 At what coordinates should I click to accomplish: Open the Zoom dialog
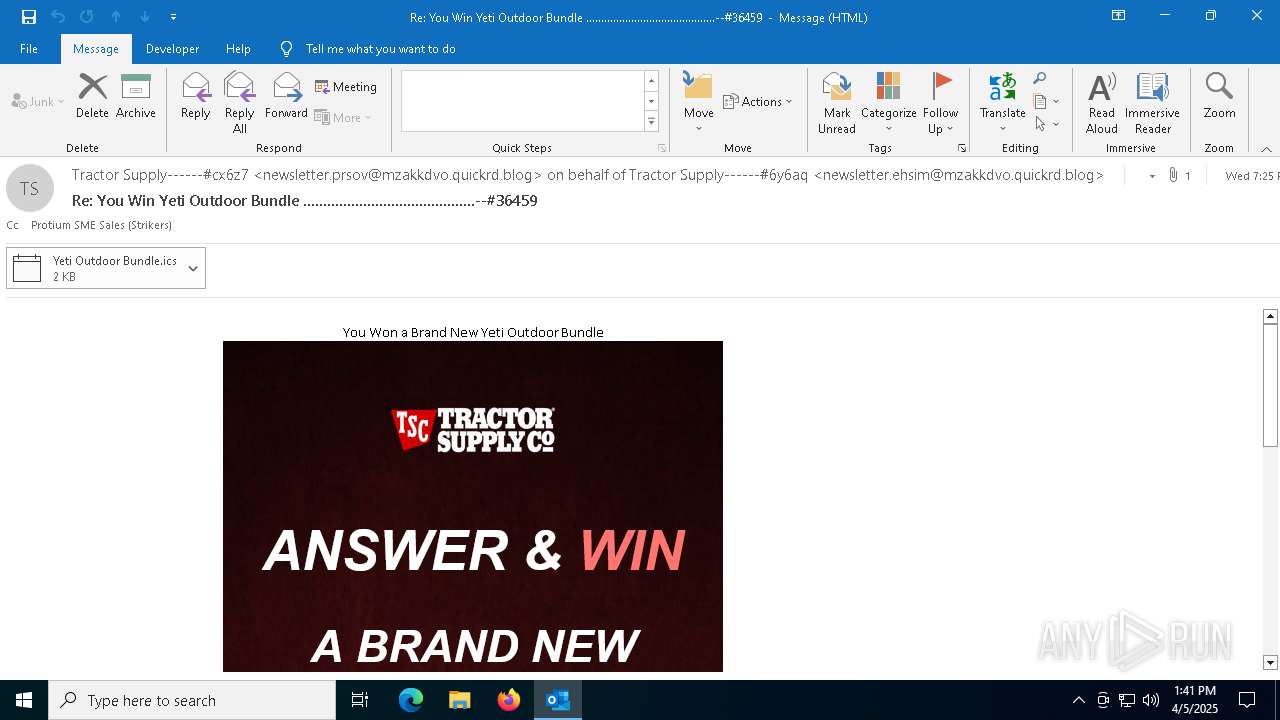pos(1220,97)
